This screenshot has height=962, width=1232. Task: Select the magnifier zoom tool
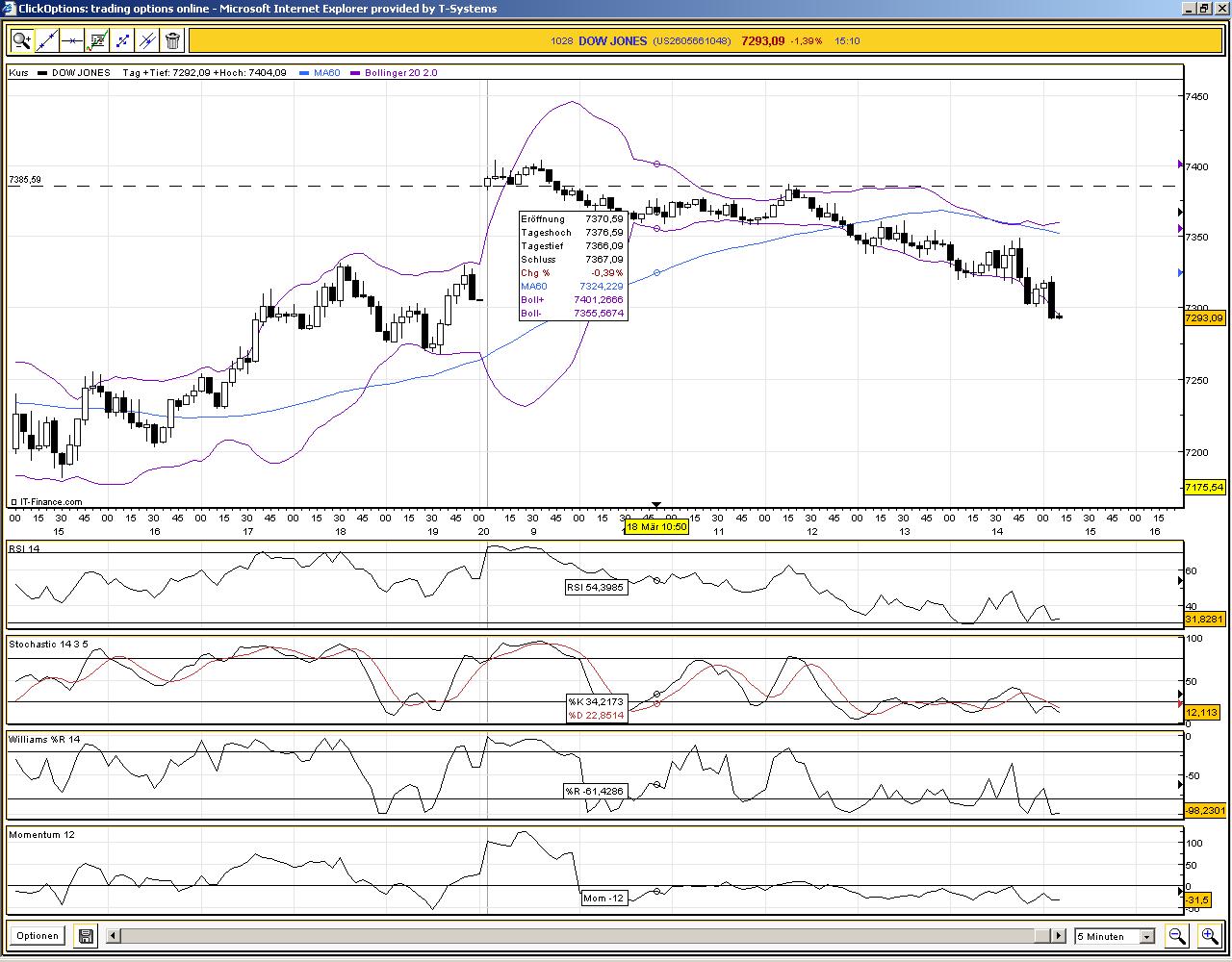[x=21, y=40]
